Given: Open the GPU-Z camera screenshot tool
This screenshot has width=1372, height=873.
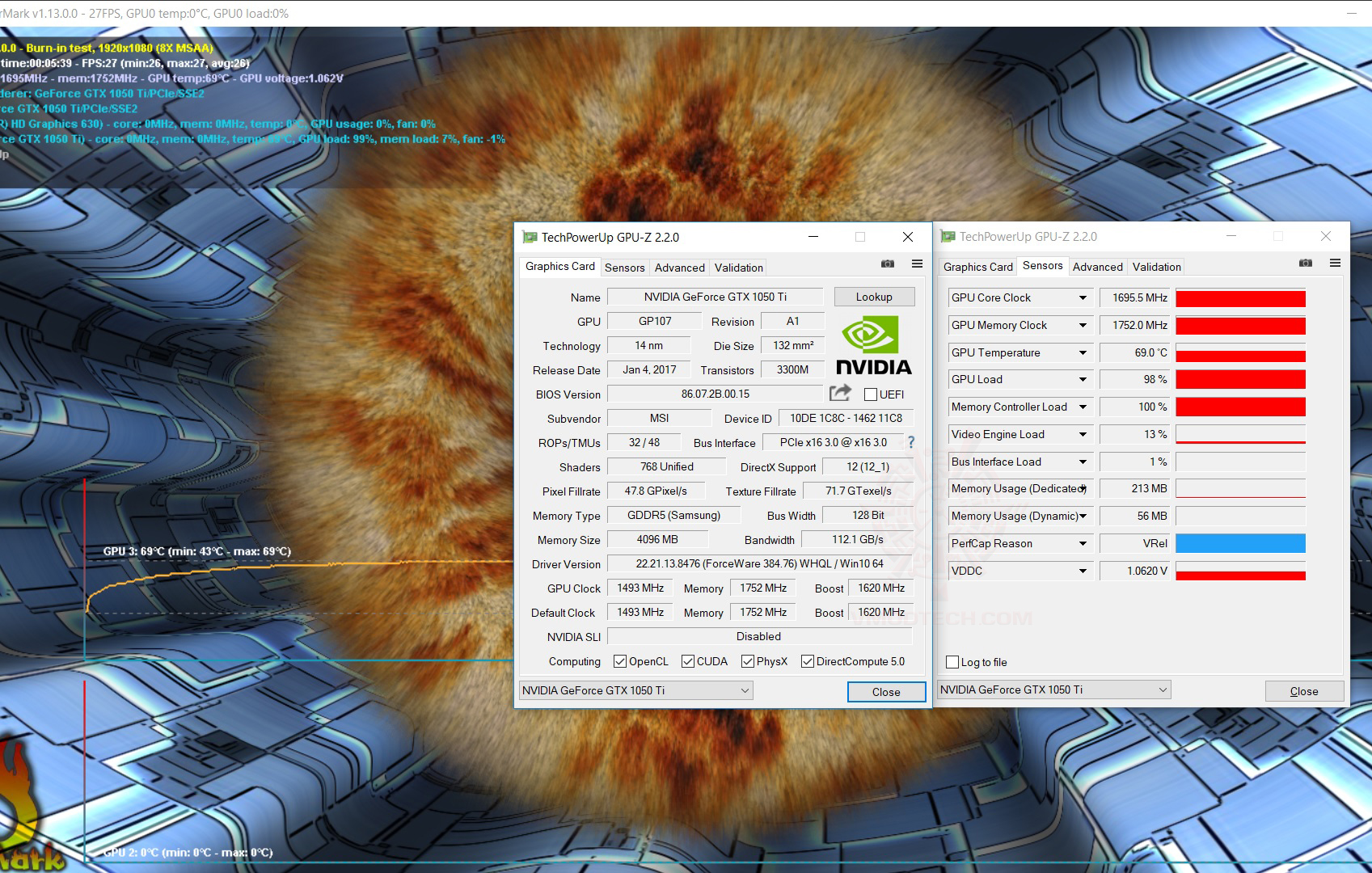Looking at the screenshot, I should coord(888,264).
